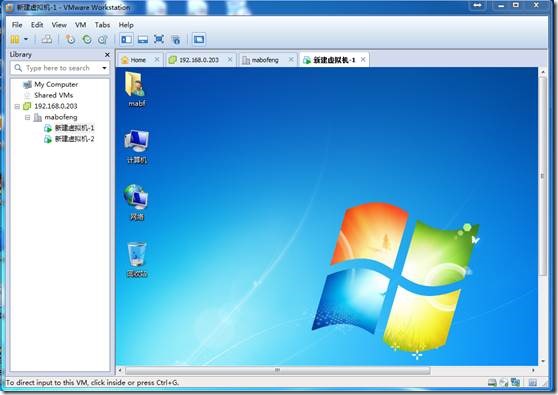This screenshot has height=395, width=558.
Task: Click the power/suspend VM toolbar icon
Action: 15,39
